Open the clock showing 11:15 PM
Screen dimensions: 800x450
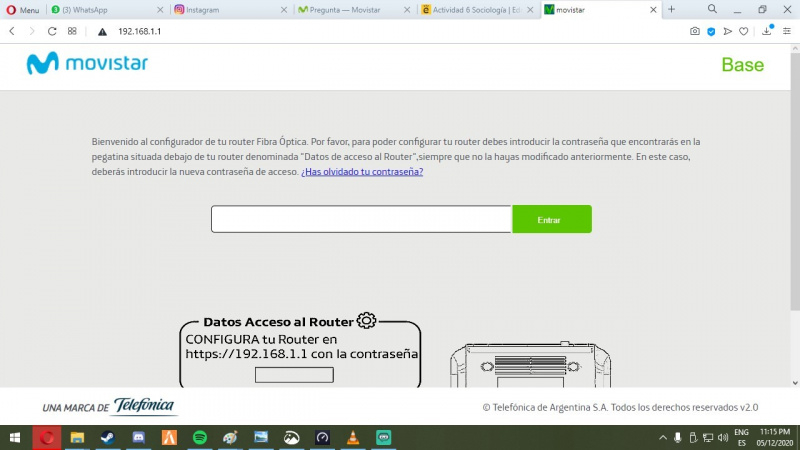click(x=774, y=438)
